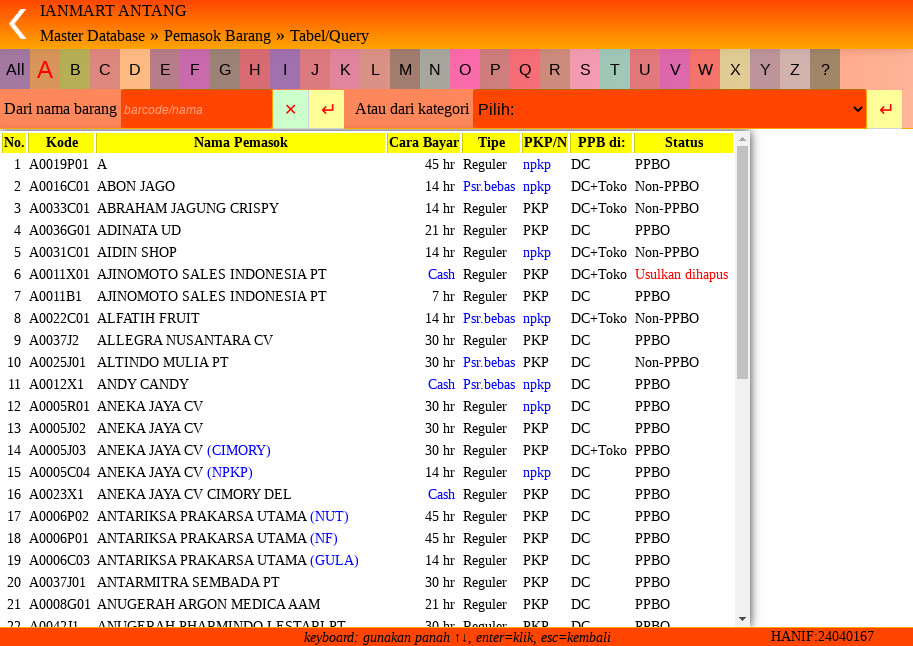
Task: Sort by the Nama Pemasok column header
Action: [x=240, y=143]
